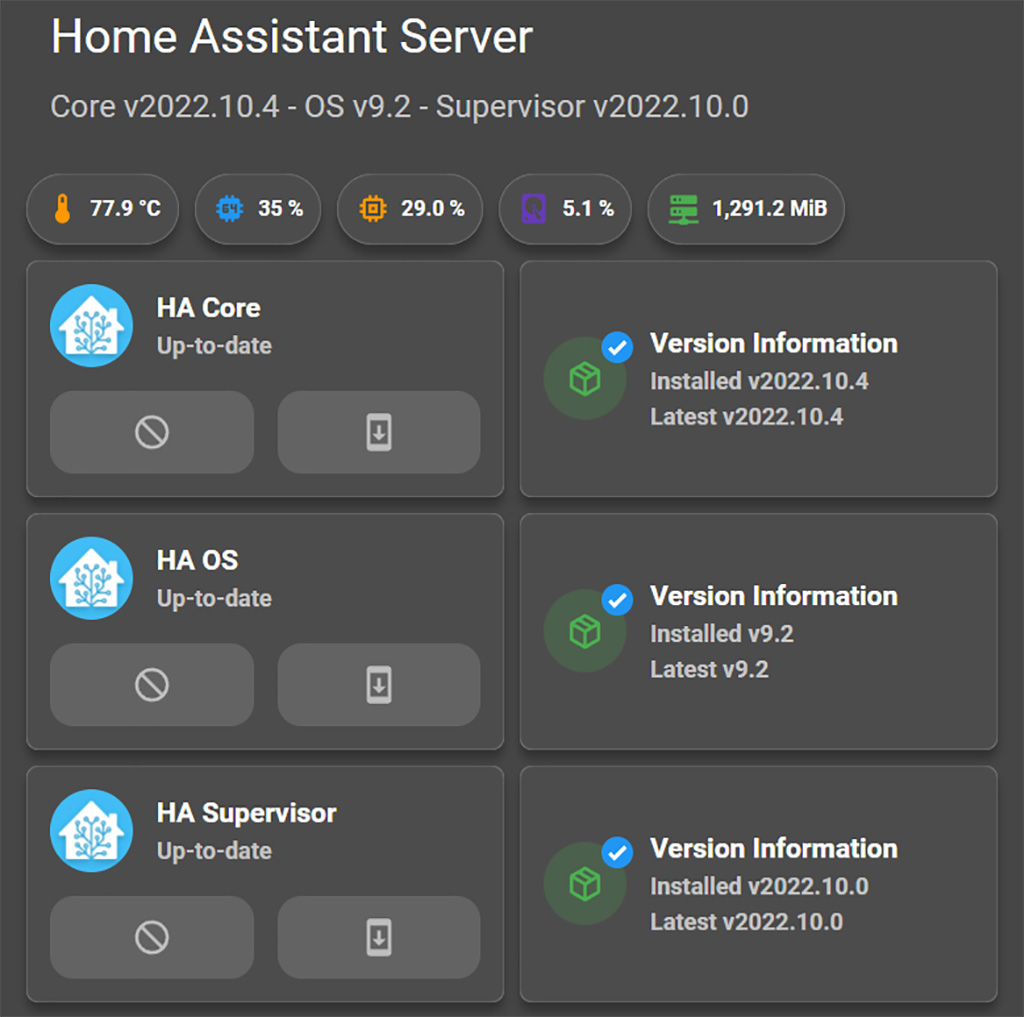The height and width of the screenshot is (1017, 1024).
Task: Click 'Version Information' title in Supervisor row
Action: click(x=774, y=849)
